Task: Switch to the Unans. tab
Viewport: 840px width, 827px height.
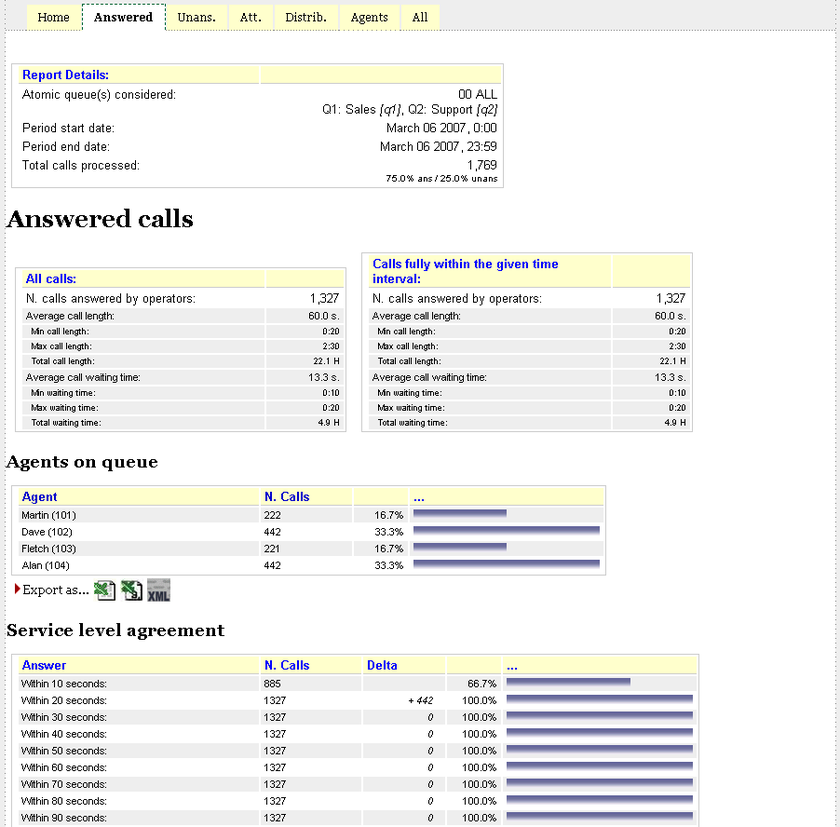Action: (x=196, y=17)
